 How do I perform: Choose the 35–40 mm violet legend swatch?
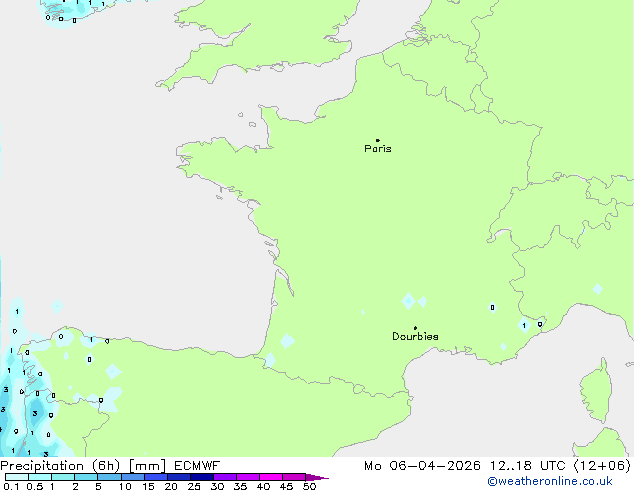coord(247,477)
